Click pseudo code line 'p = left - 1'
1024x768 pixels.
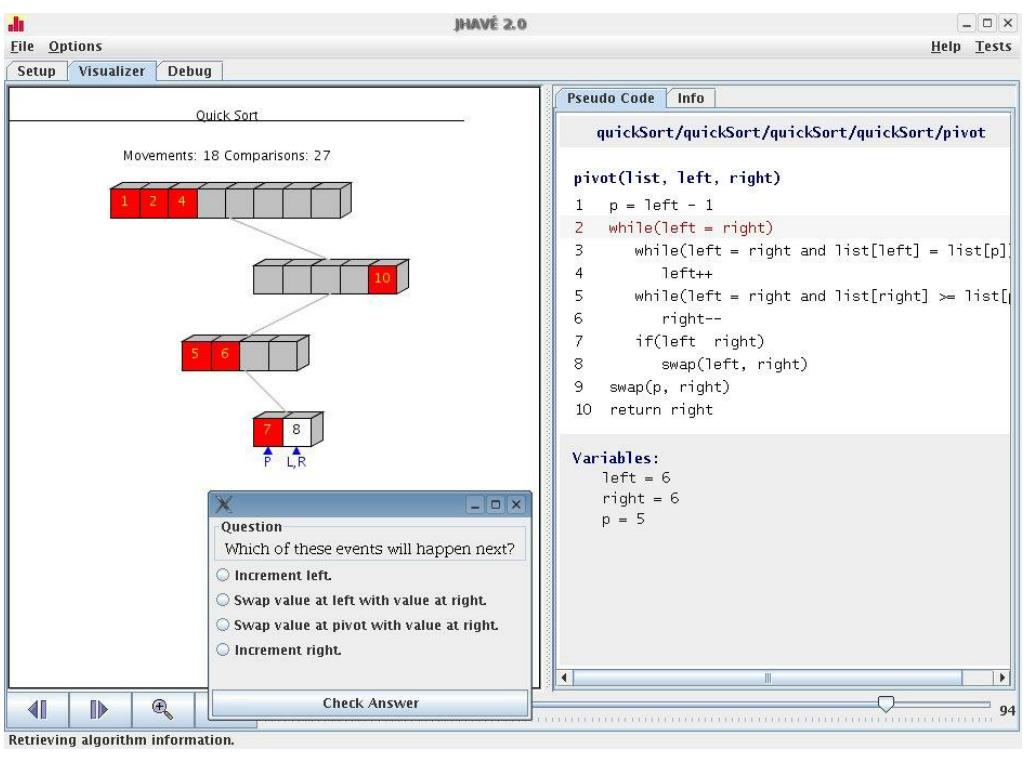661,205
